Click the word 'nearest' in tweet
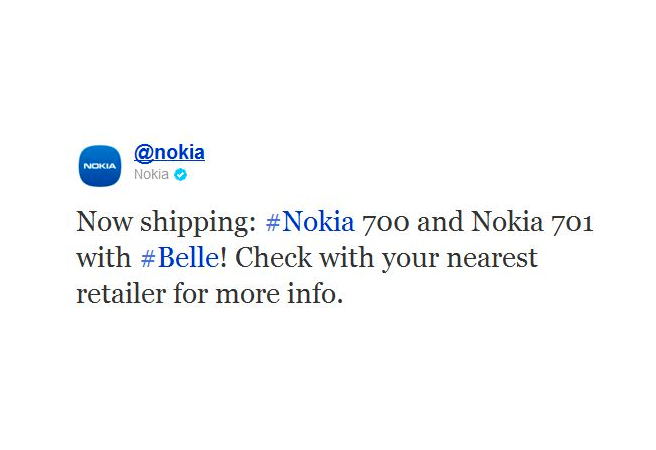This screenshot has height=450, width=656. 492,259
